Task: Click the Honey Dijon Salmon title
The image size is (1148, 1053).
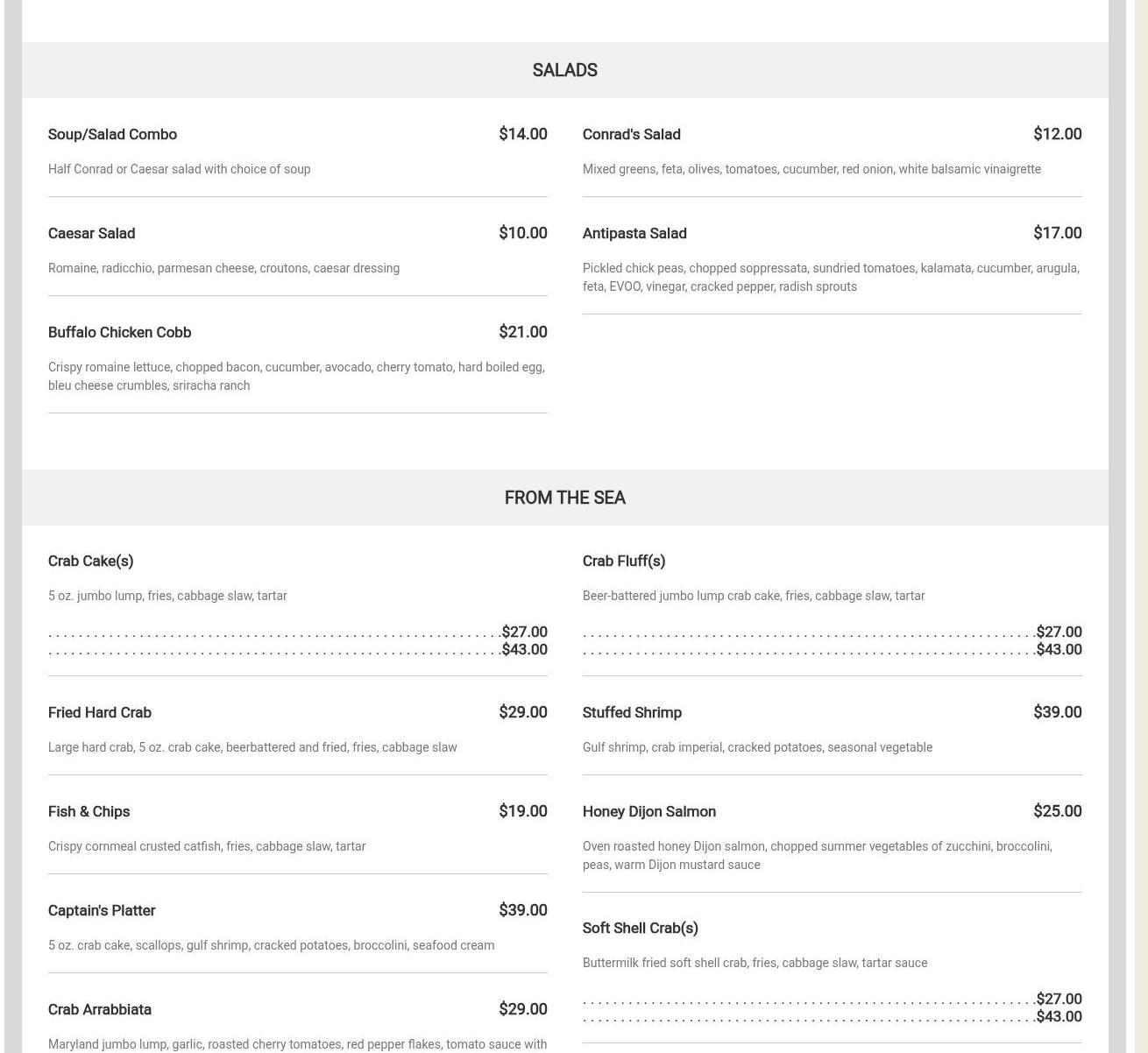Action: (x=648, y=811)
